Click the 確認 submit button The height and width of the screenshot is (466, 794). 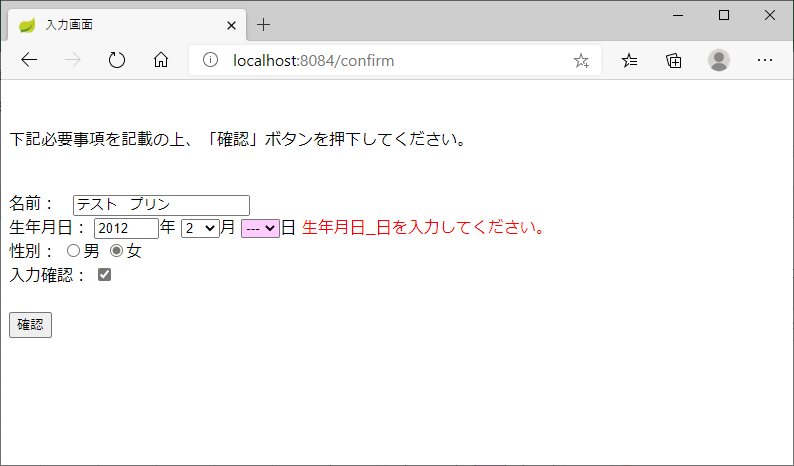[30, 325]
